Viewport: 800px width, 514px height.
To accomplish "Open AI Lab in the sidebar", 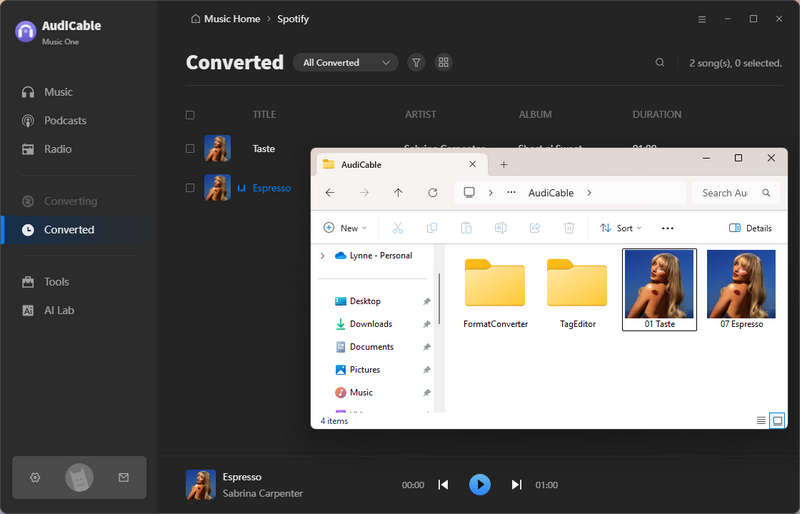I will pyautogui.click(x=48, y=310).
